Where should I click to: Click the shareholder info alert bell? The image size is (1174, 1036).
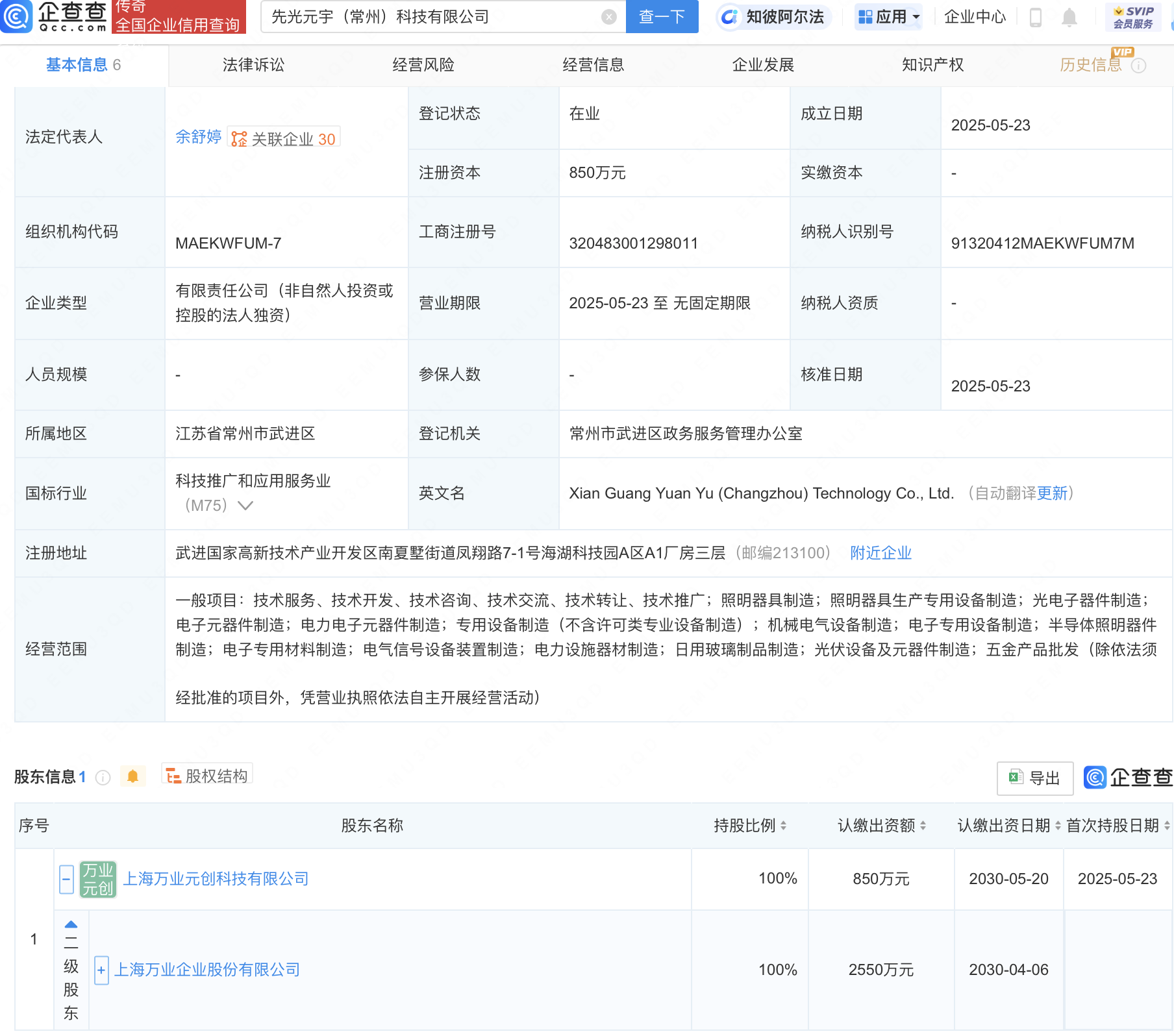(x=132, y=776)
